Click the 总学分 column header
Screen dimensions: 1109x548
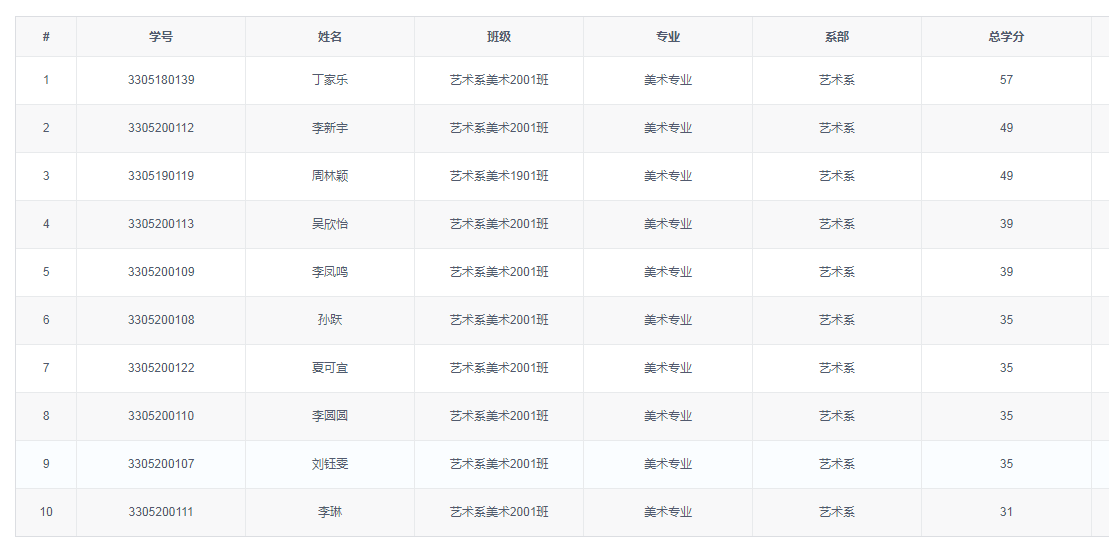point(1006,37)
